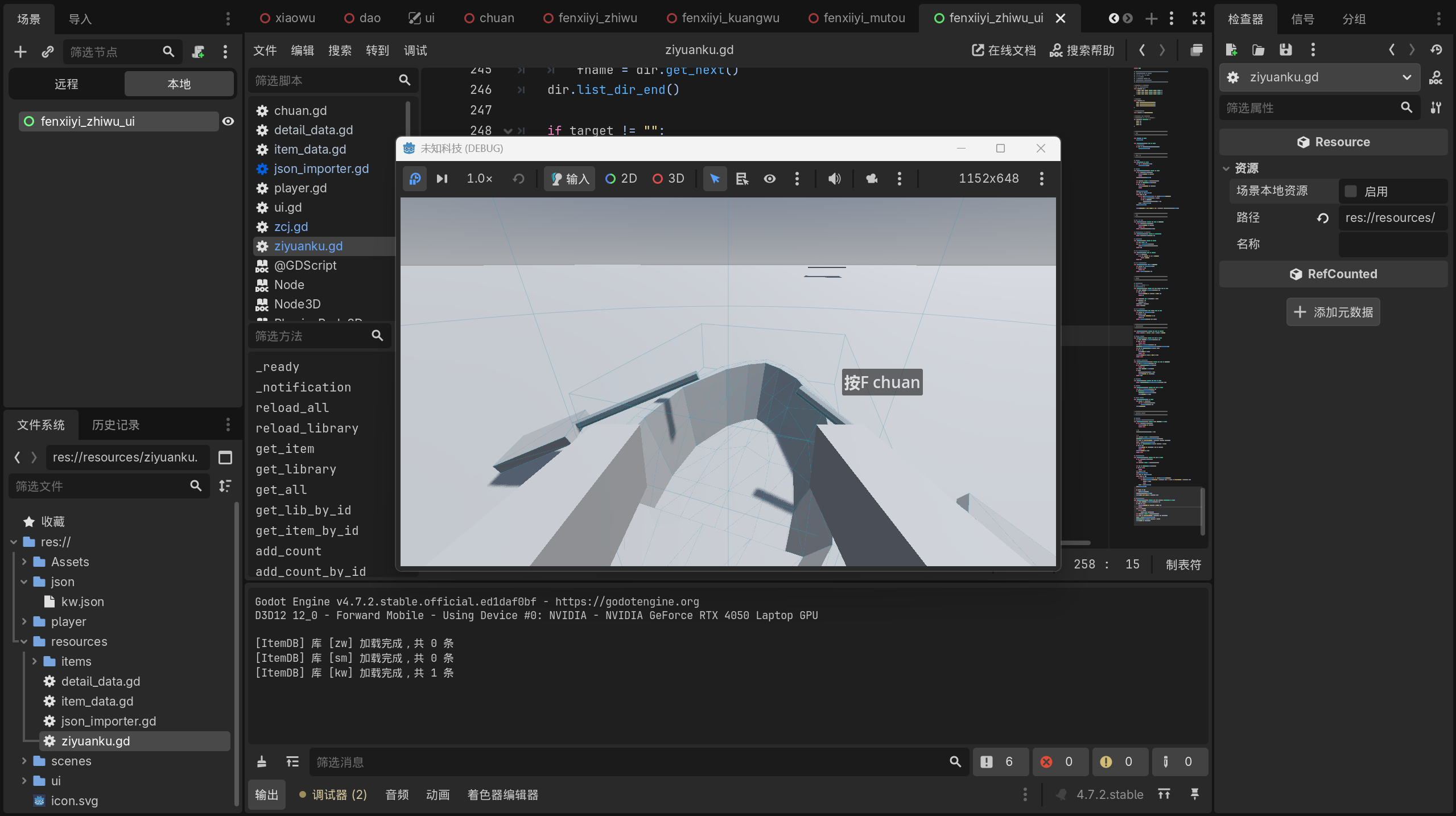
Task: Click the save resource floppy icon
Action: tap(1286, 50)
